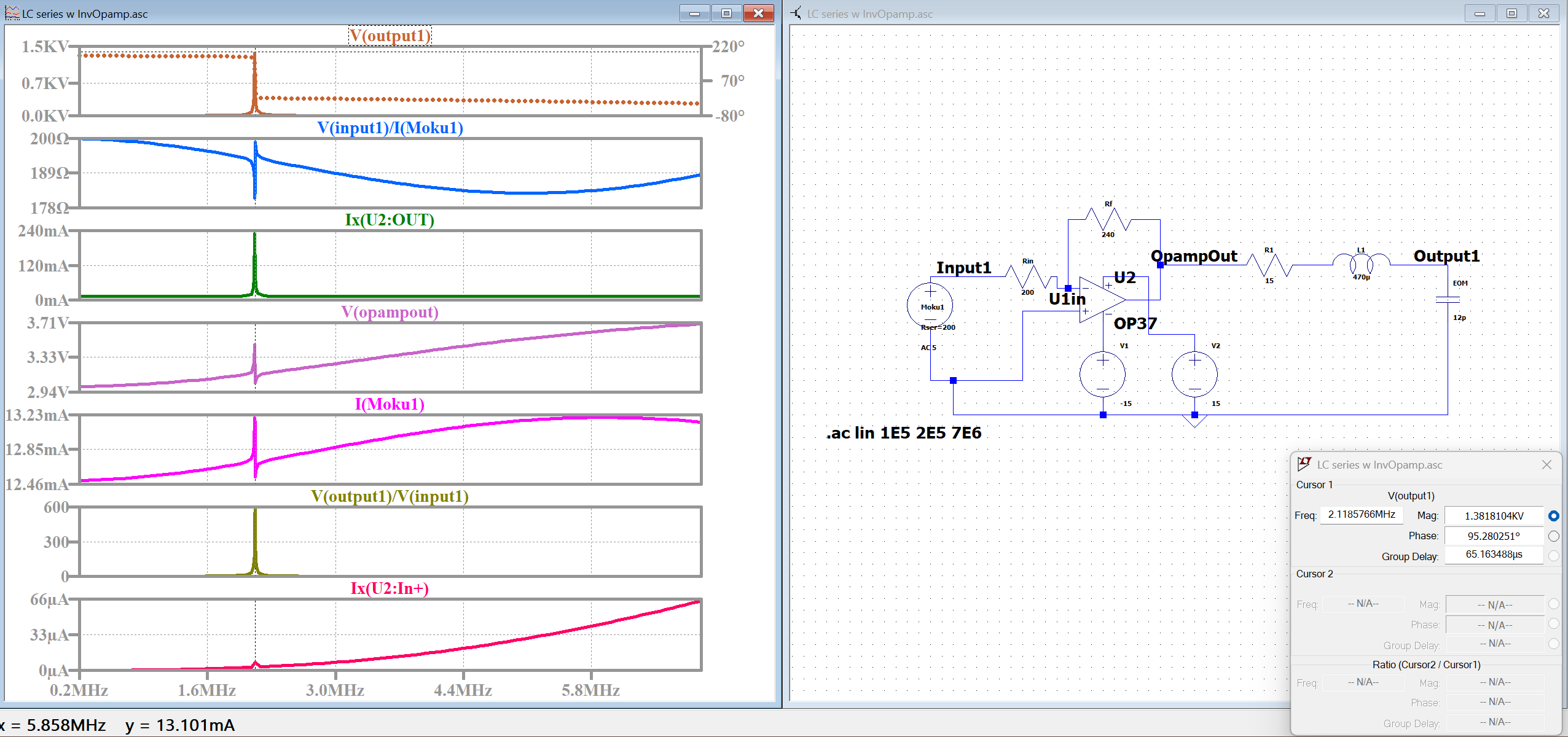1568x737 pixels.
Task: Click the L1 inductor symbol
Action: pos(1361,263)
